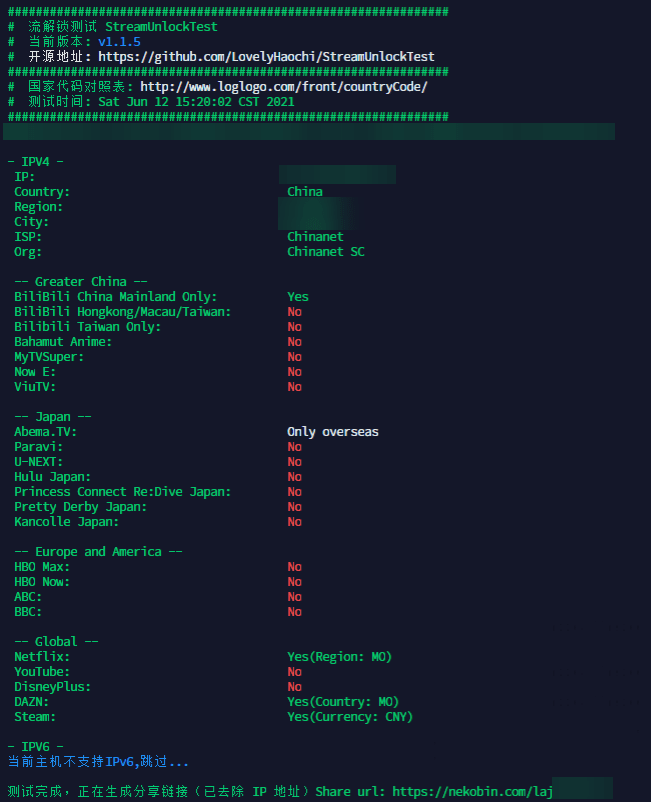The image size is (651, 802).
Task: Click the Netflix Yes(Region: MO) result
Action: [340, 657]
